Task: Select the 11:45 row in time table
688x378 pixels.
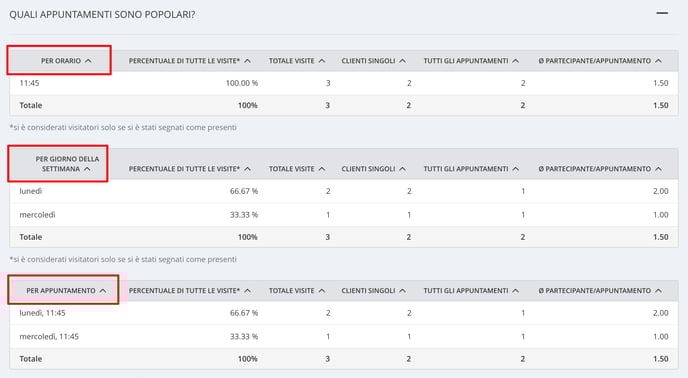Action: point(344,83)
